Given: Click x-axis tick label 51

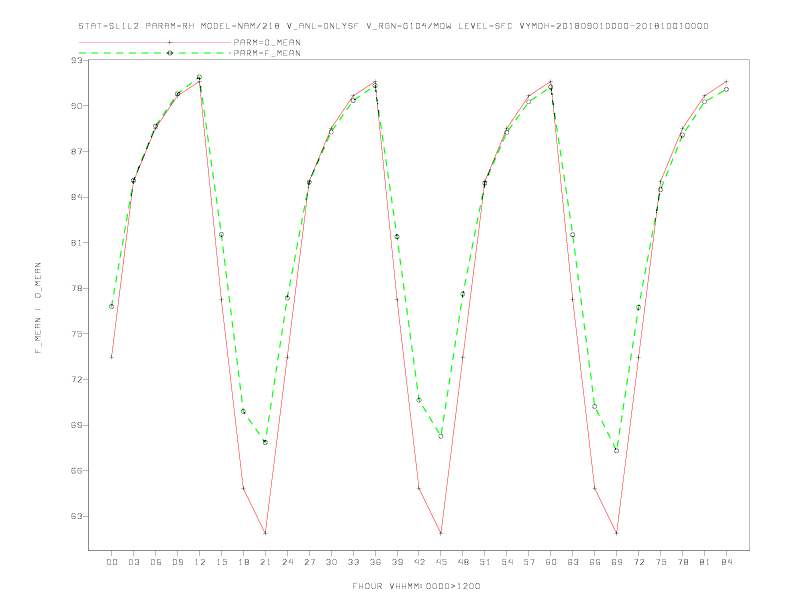Looking at the screenshot, I should pyautogui.click(x=485, y=562).
